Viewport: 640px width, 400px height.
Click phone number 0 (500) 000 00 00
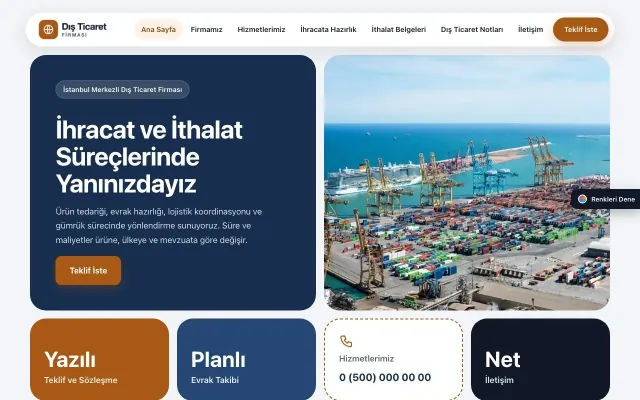tap(385, 378)
